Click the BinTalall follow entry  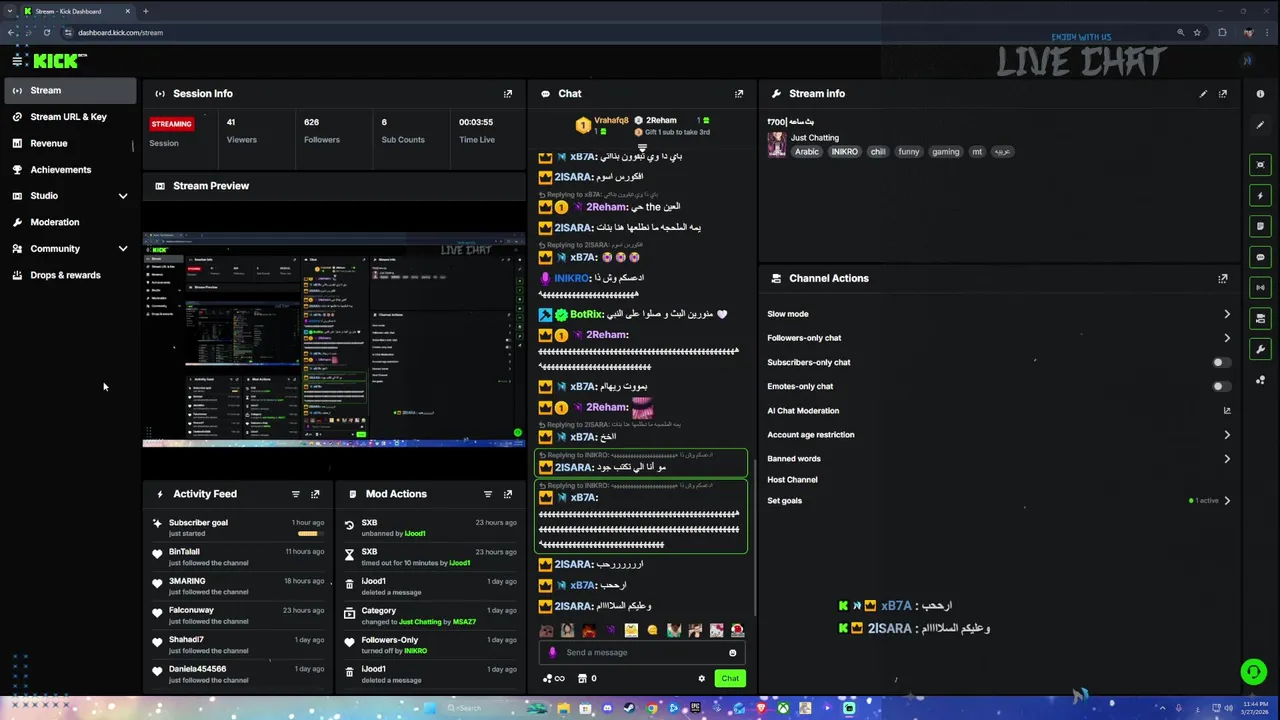point(238,558)
